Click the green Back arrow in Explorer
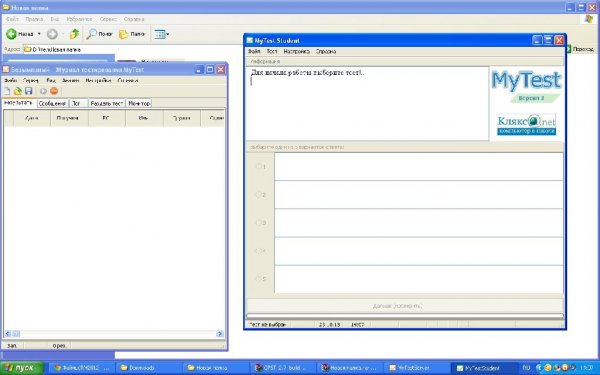 point(11,34)
